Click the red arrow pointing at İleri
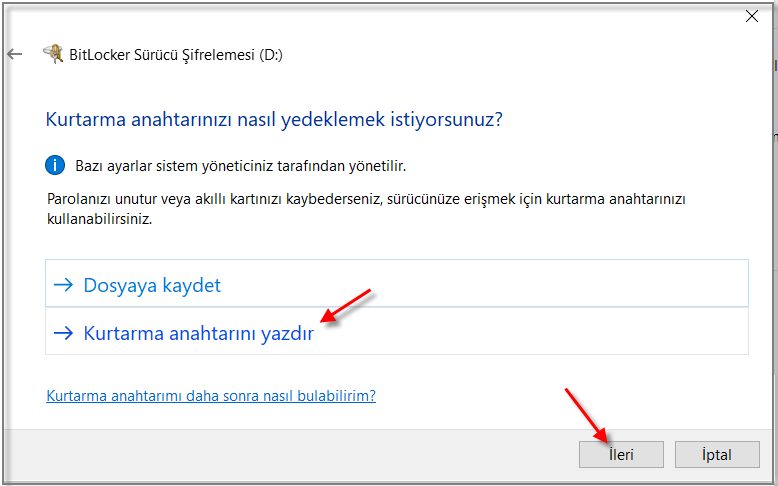Image resolution: width=778 pixels, height=486 pixels. point(584,414)
